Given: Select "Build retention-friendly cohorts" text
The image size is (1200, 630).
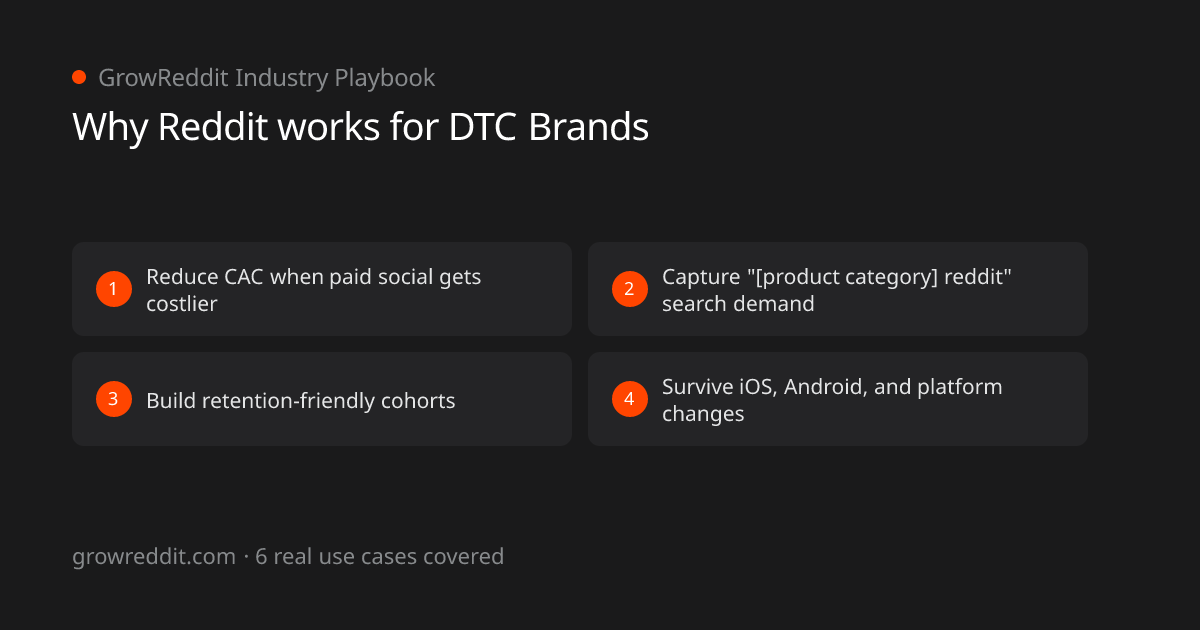Looking at the screenshot, I should (301, 400).
